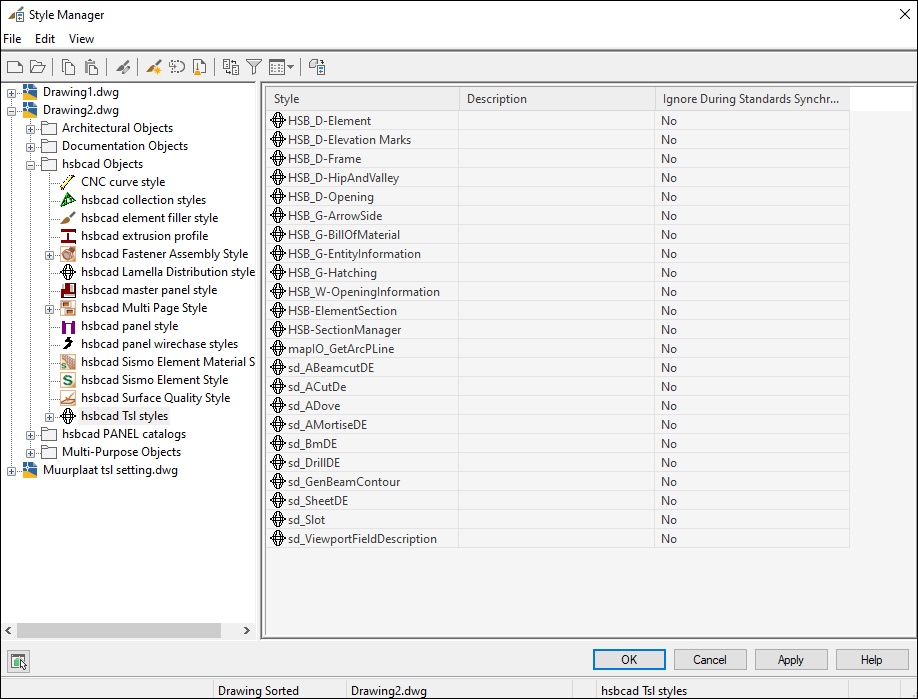The width and height of the screenshot is (918, 699).
Task: Open the view mode dropdown arrow
Action: (290, 67)
